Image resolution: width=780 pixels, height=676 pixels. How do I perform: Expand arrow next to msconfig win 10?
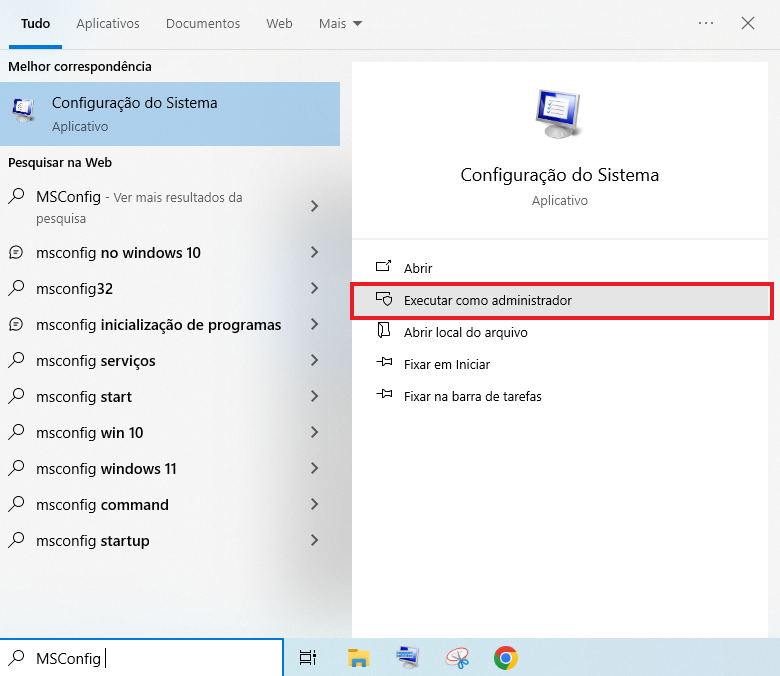[x=314, y=432]
